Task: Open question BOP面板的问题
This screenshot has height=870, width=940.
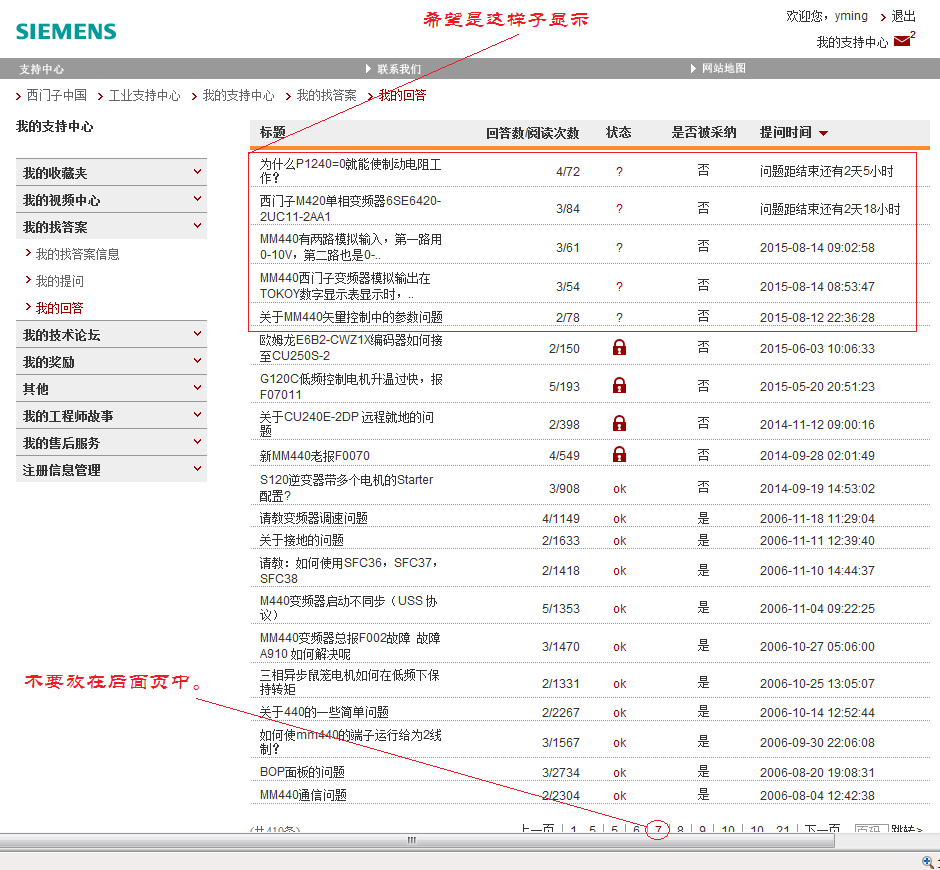Action: (x=302, y=772)
